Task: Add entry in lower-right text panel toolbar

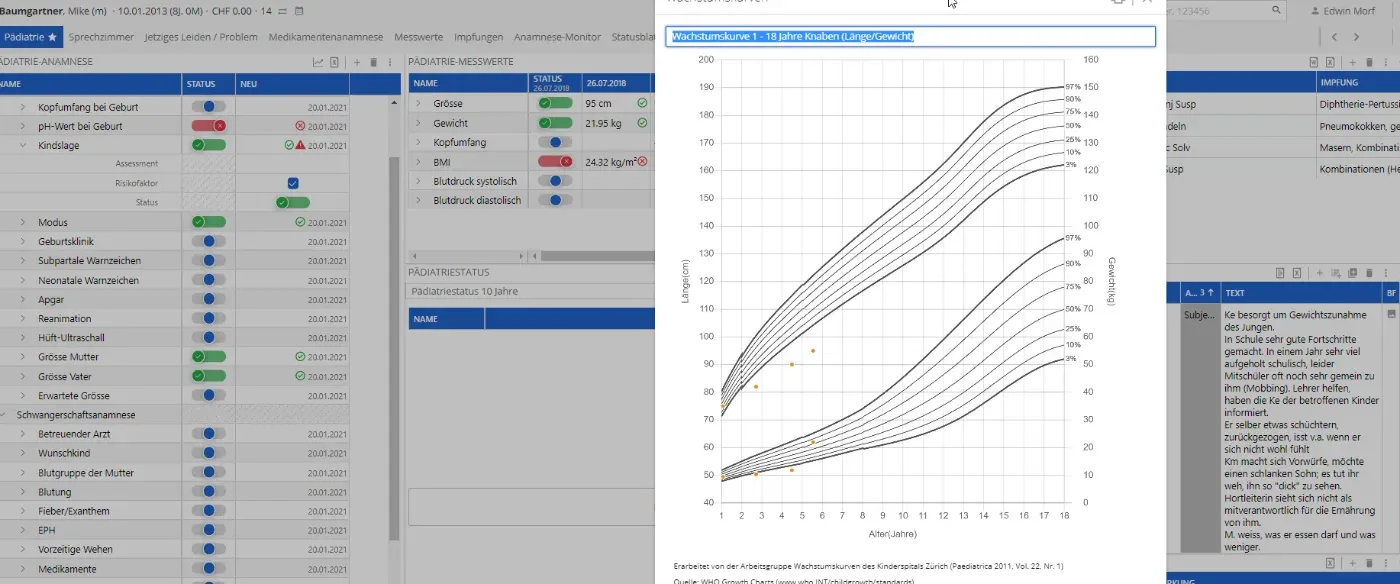Action: tap(1320, 272)
